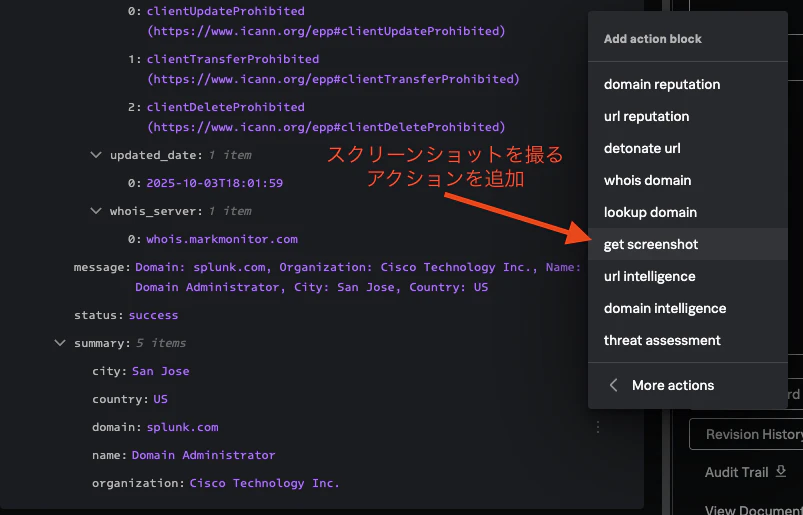This screenshot has height=515, width=803.
Task: Click the updated_date key label
Action: click(x=154, y=155)
